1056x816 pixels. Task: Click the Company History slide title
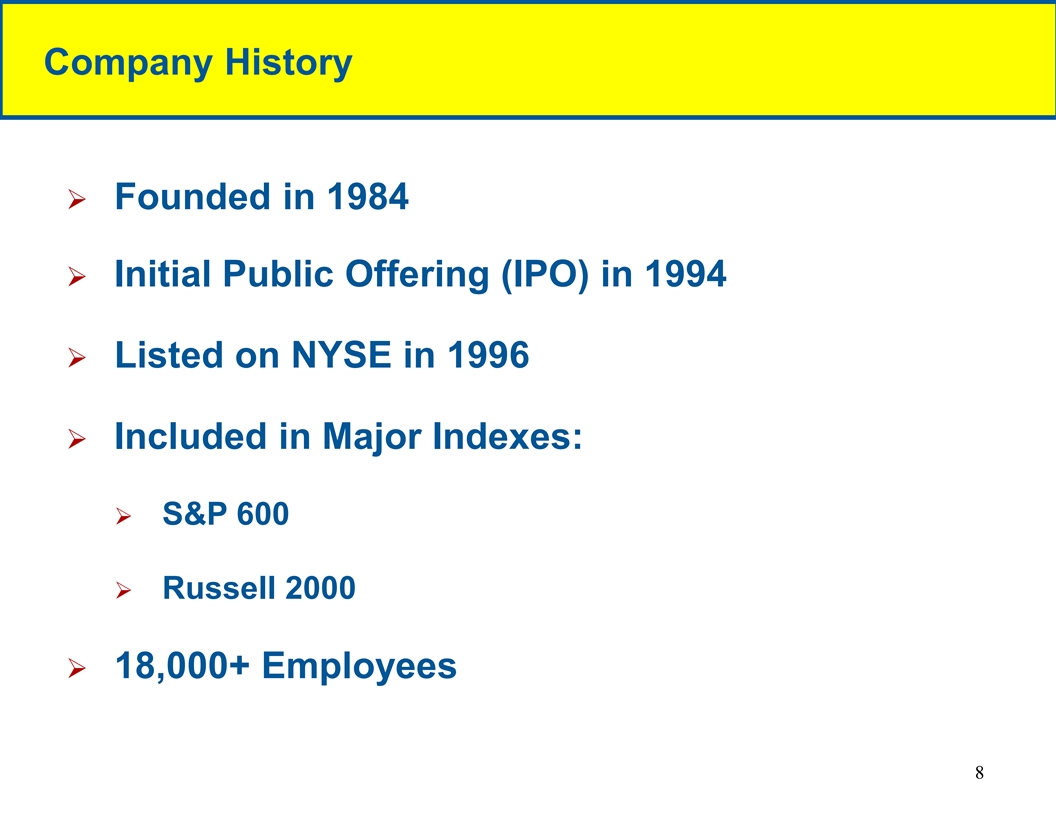click(x=198, y=63)
